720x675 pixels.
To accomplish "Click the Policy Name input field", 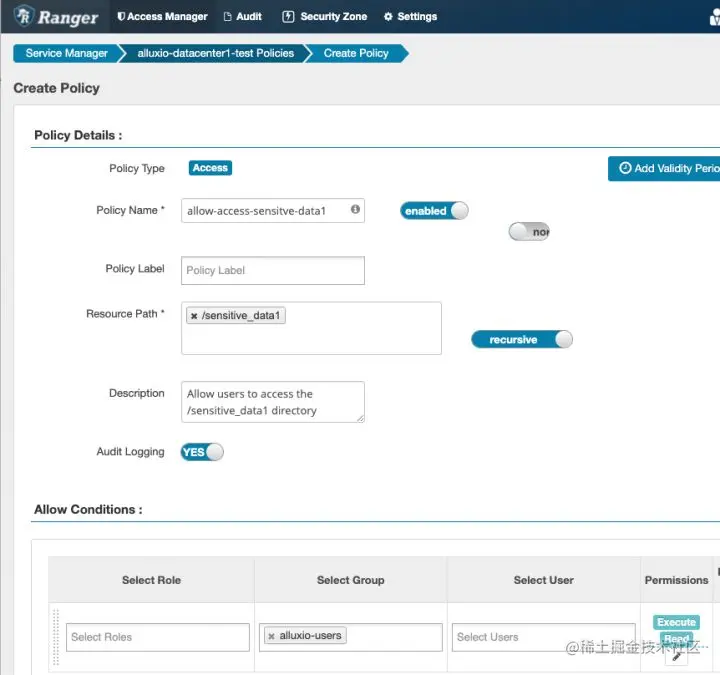I will click(273, 211).
